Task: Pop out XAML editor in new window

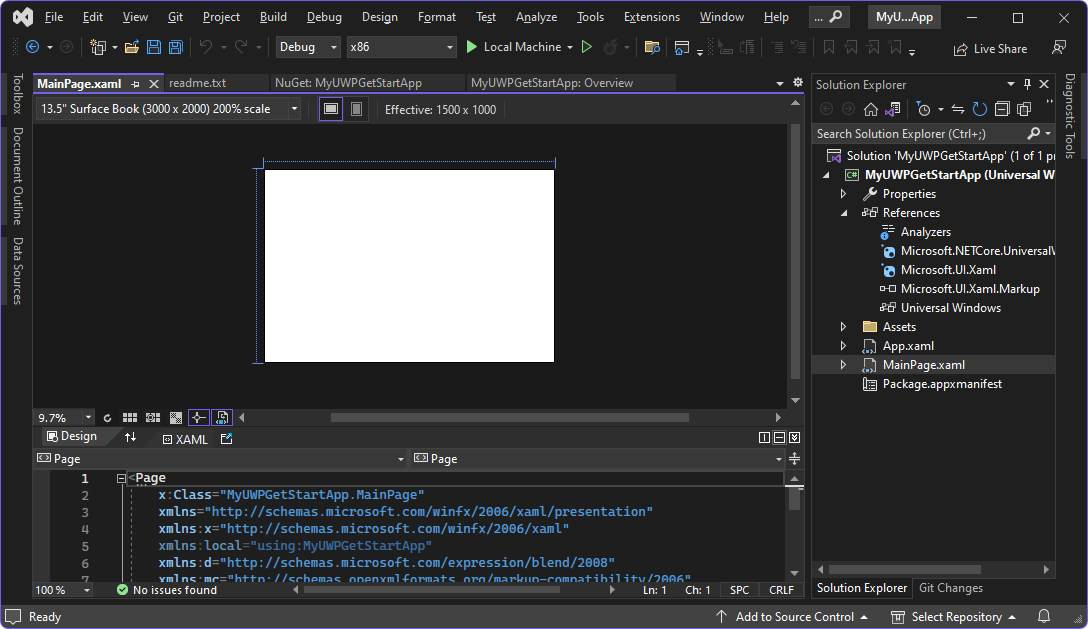Action: 227,438
